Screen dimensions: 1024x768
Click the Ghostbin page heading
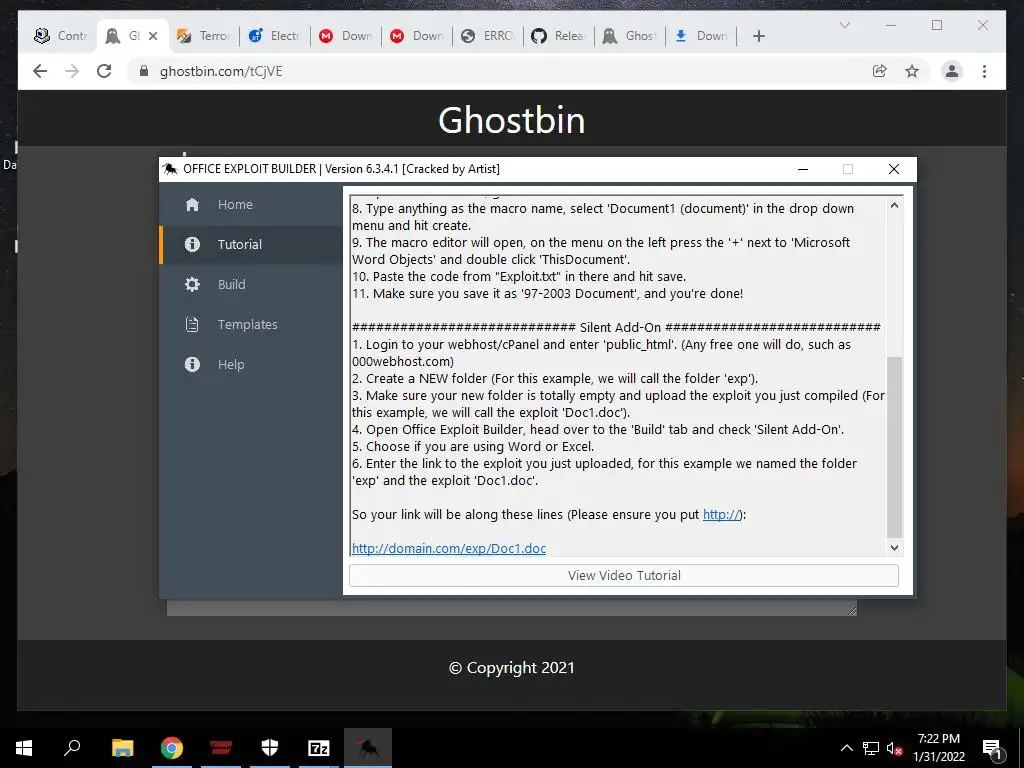click(x=511, y=120)
